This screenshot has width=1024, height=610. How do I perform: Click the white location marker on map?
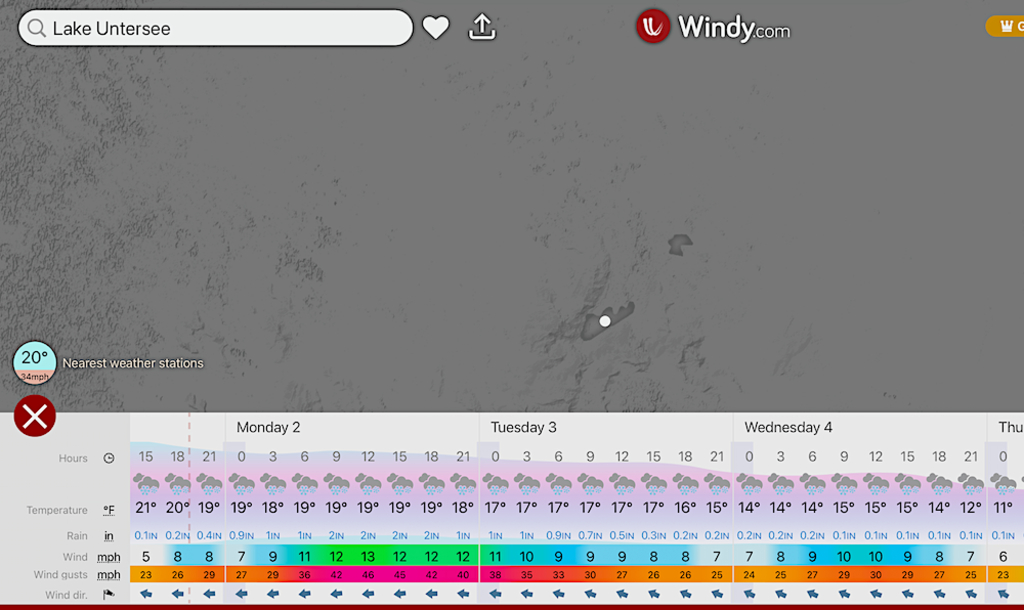click(605, 321)
